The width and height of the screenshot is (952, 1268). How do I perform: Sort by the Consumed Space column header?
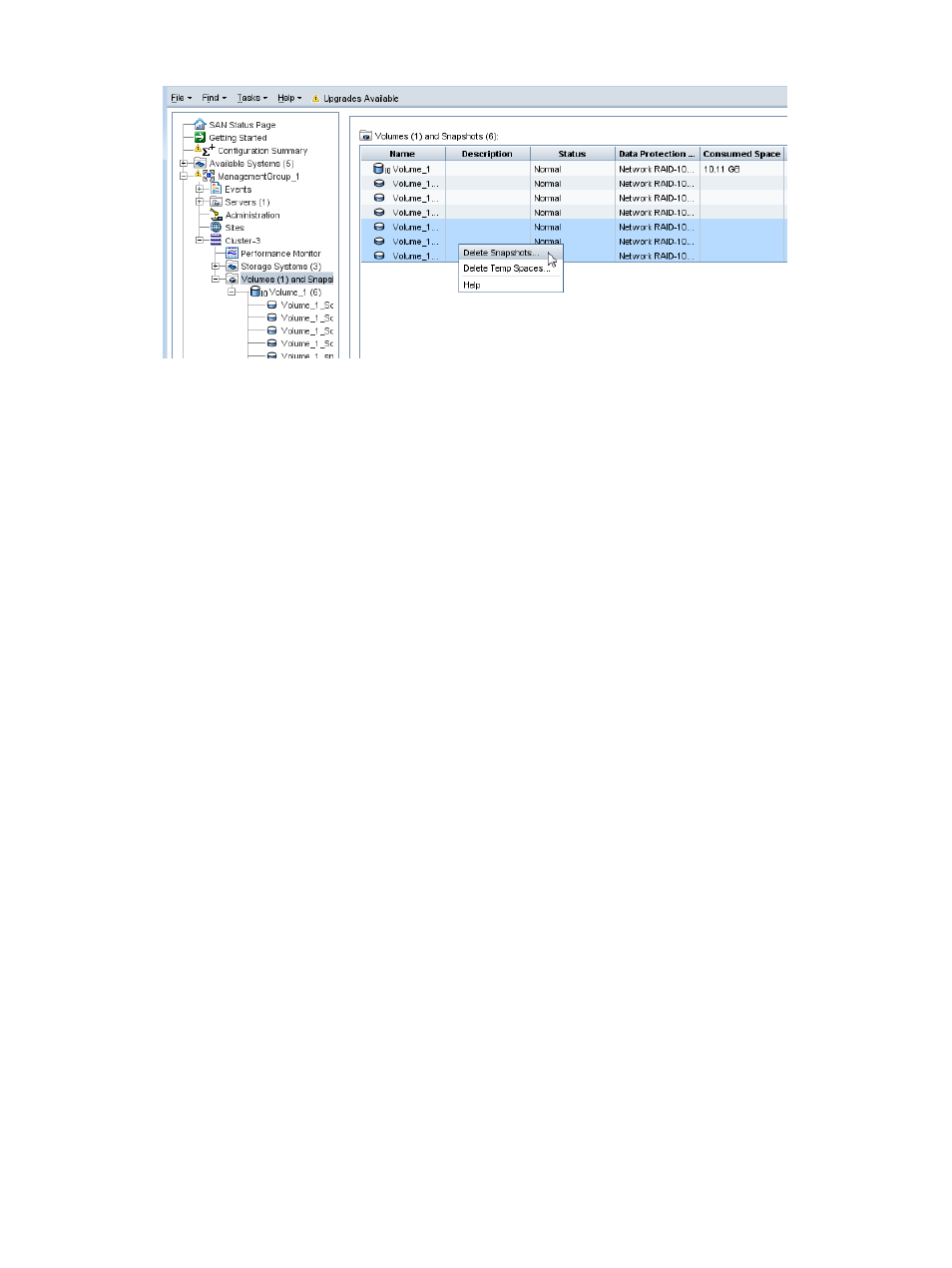coord(741,154)
